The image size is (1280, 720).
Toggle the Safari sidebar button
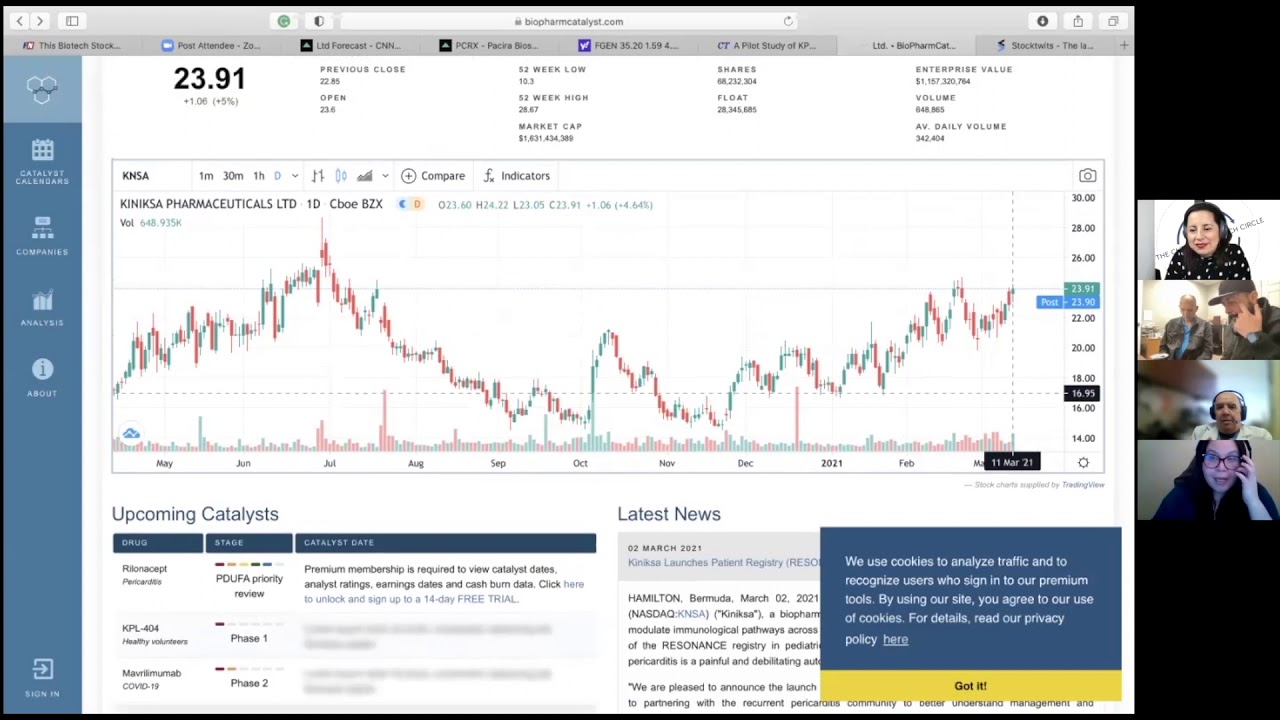point(72,21)
